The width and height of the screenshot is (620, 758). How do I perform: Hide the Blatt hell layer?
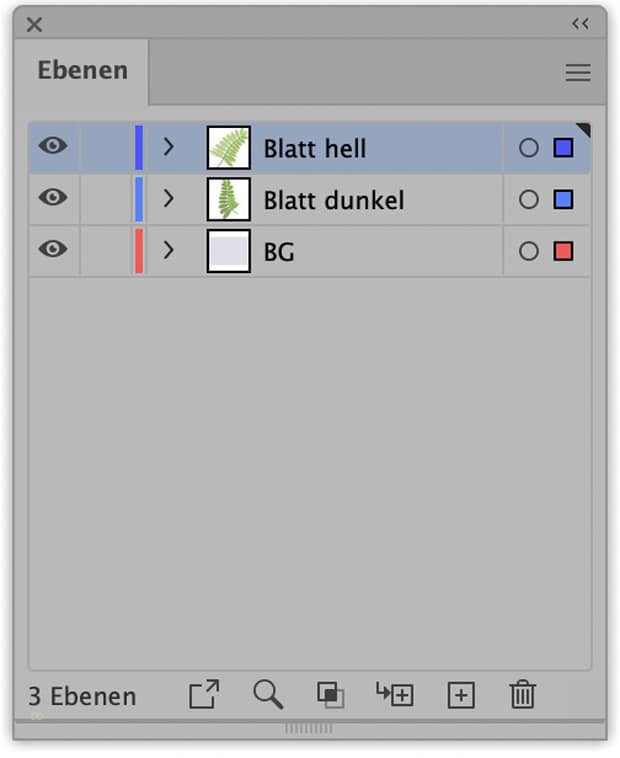pyautogui.click(x=53, y=147)
